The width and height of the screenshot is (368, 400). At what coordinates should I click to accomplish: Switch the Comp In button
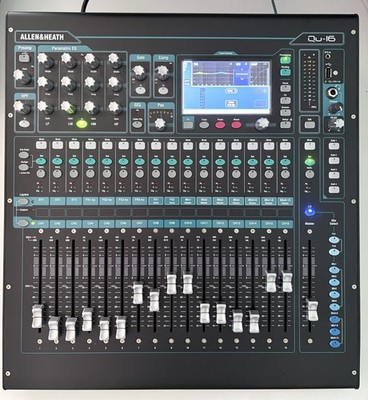[162, 90]
